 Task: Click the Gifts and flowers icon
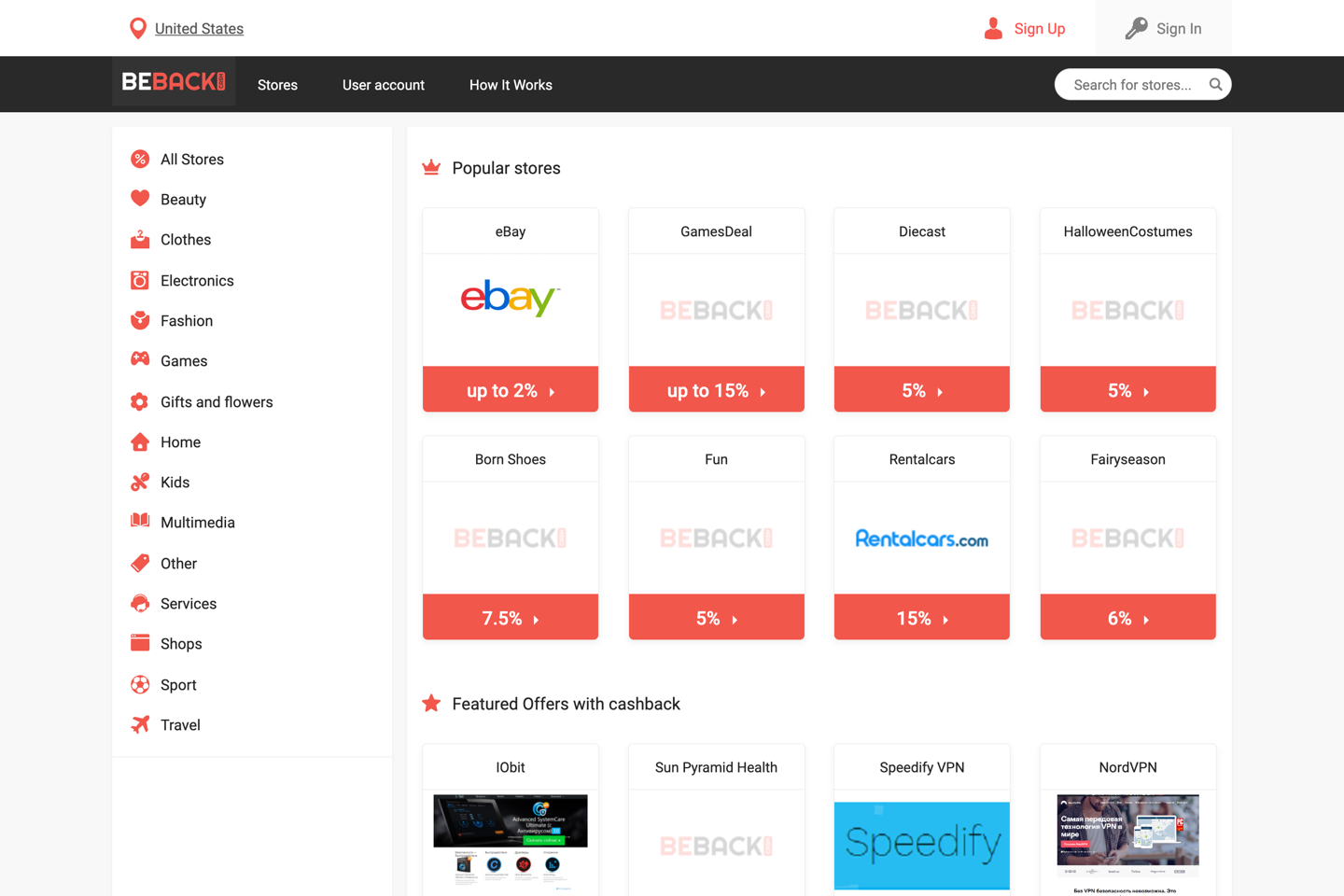140,401
